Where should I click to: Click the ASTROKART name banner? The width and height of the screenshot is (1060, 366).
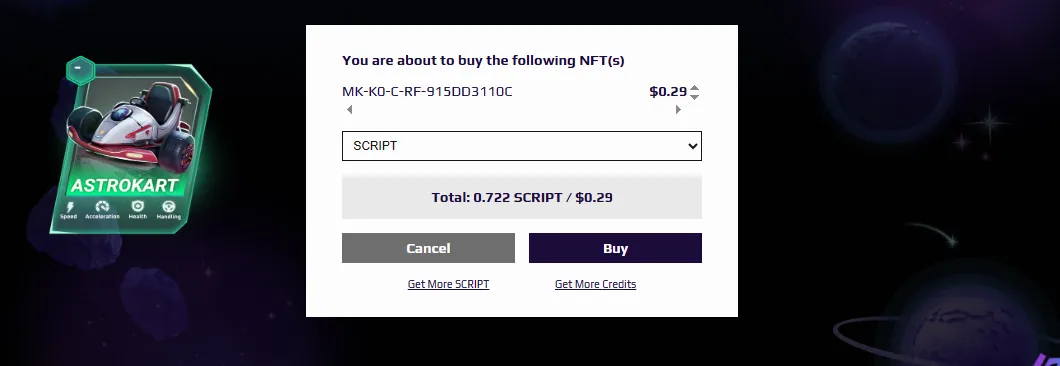tap(124, 185)
